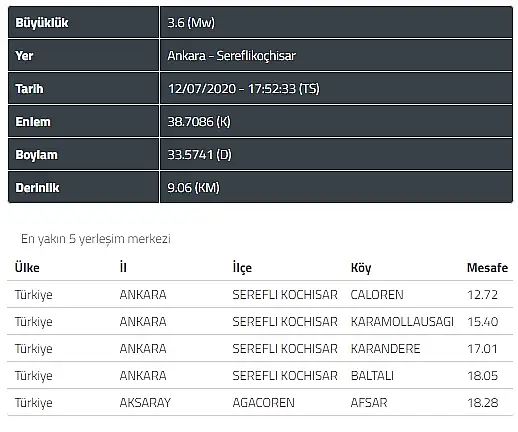The height and width of the screenshot is (432, 518).
Task: Click the Büyüklük label cell
Action: tap(83, 22)
